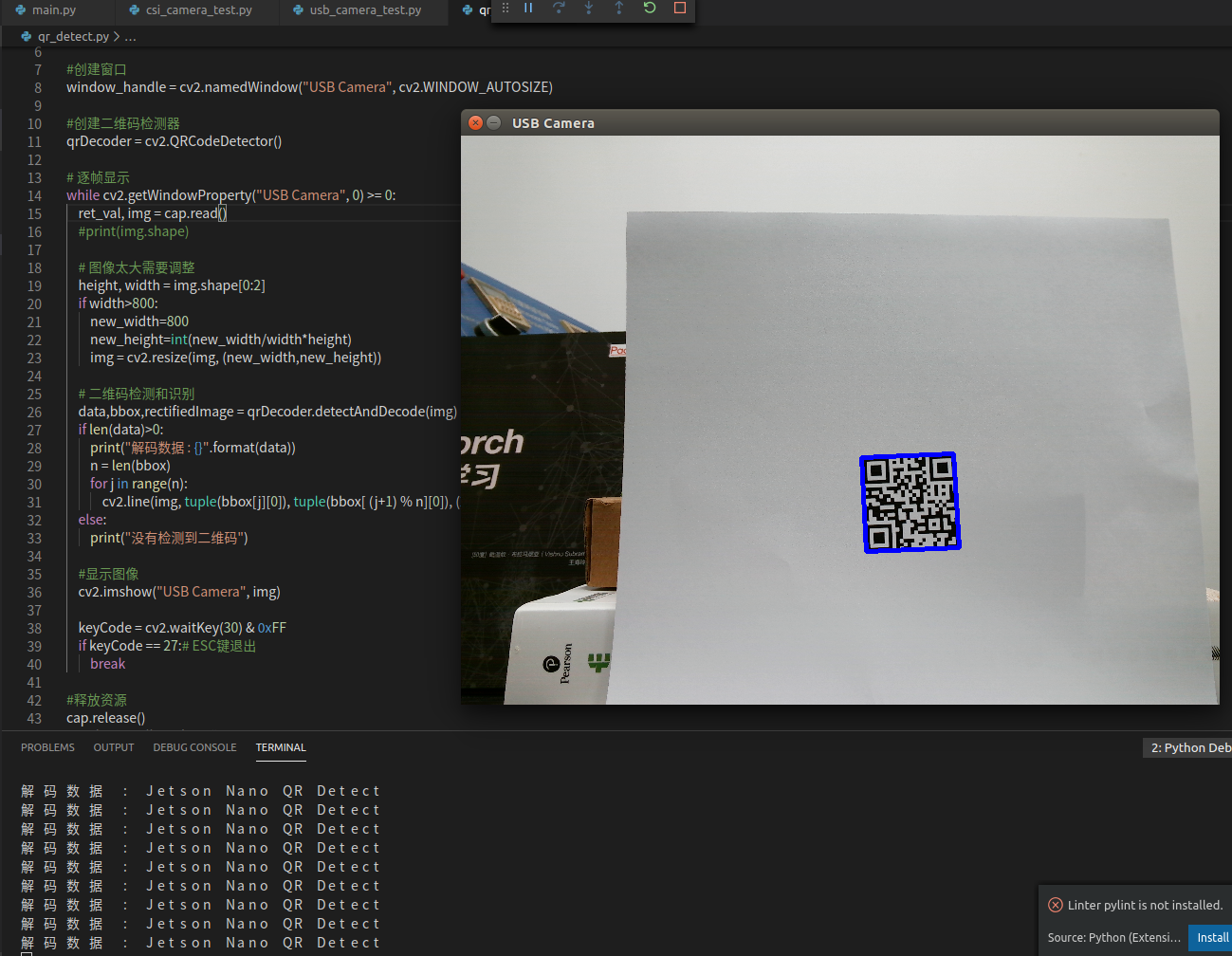The width and height of the screenshot is (1232, 956).
Task: Click the Step Over debug icon
Action: [x=559, y=8]
